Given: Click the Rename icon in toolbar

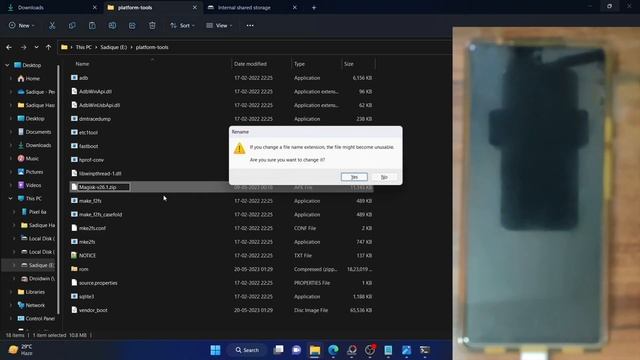Looking at the screenshot, I should 112,25.
